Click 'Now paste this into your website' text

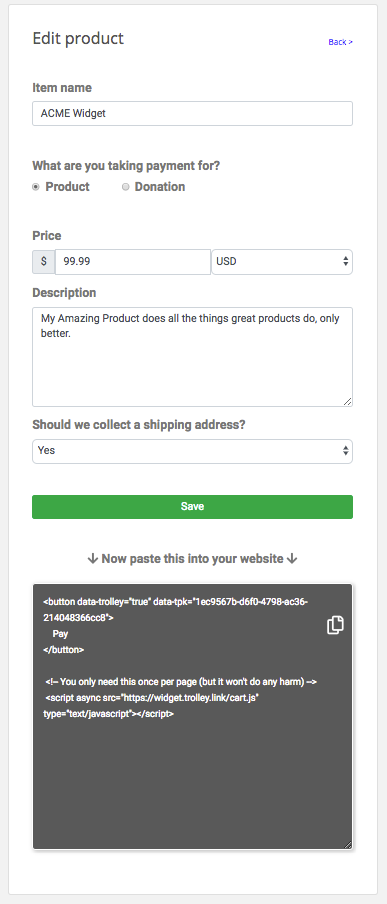pos(192,559)
